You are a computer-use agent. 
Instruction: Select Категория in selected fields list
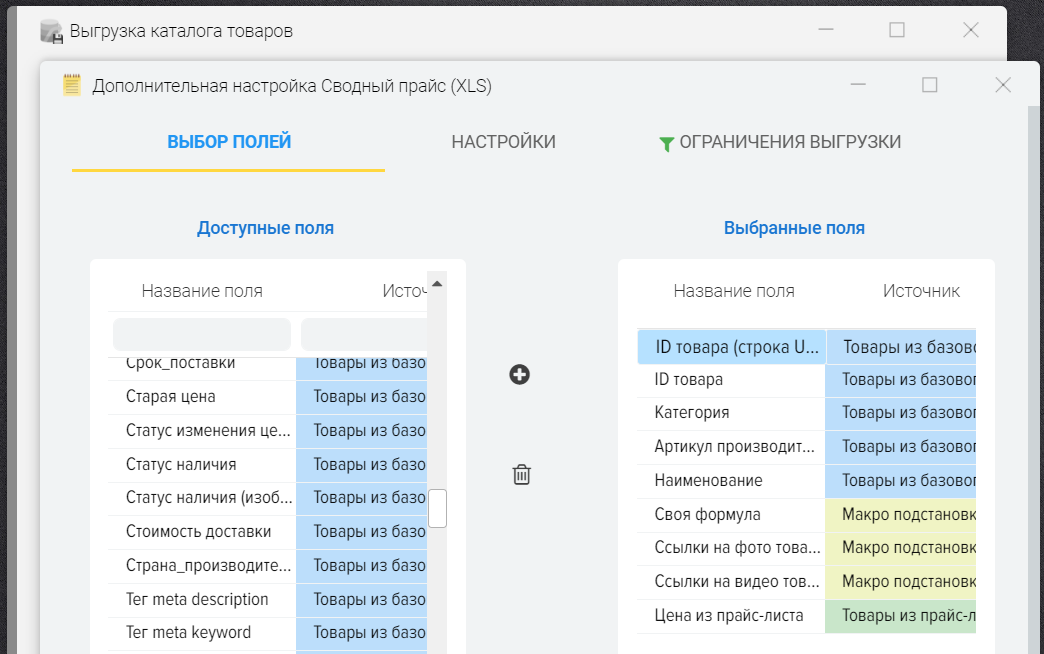pyautogui.click(x=731, y=413)
